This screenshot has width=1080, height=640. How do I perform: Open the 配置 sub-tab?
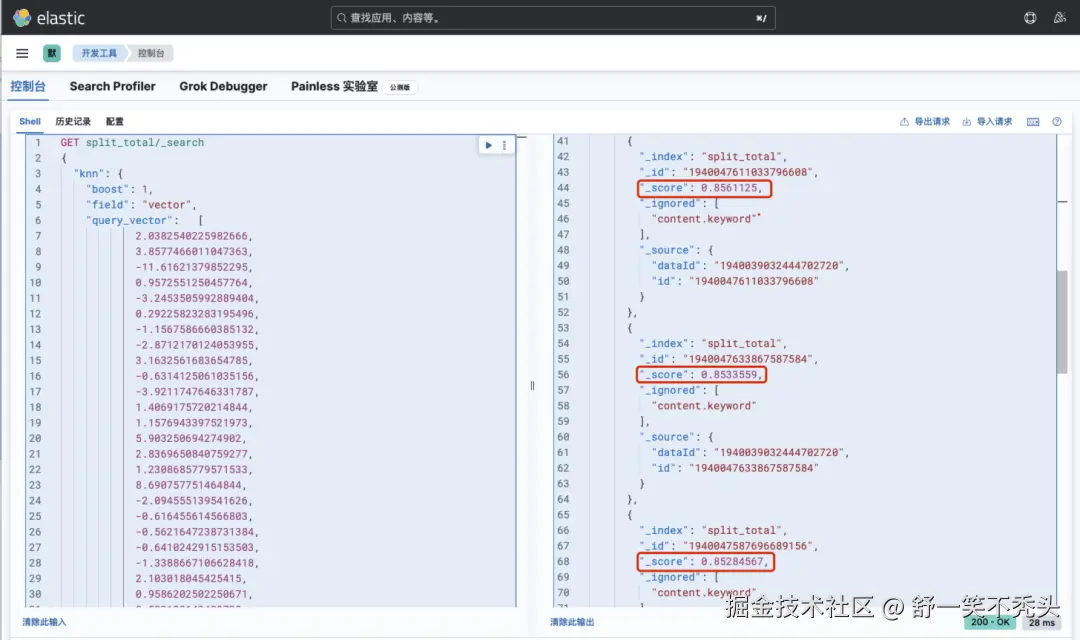click(x=114, y=121)
